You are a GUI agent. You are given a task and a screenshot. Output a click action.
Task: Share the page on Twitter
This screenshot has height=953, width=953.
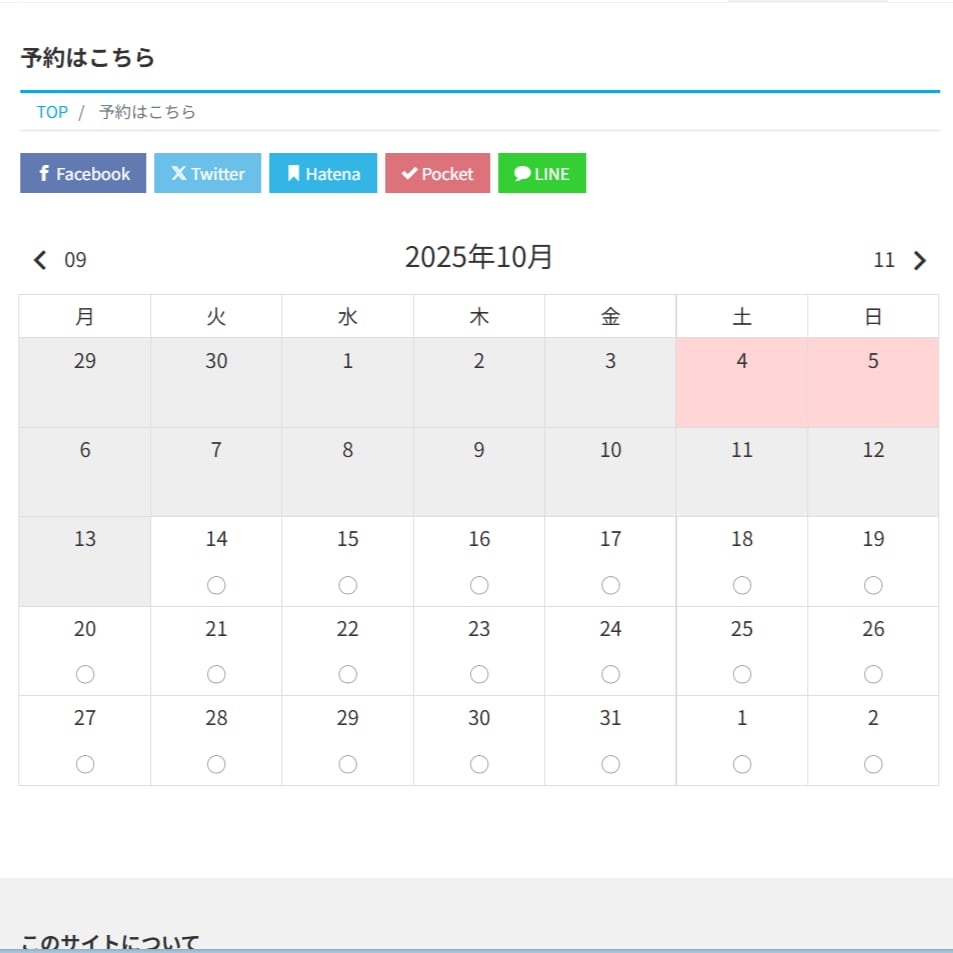[x=207, y=173]
